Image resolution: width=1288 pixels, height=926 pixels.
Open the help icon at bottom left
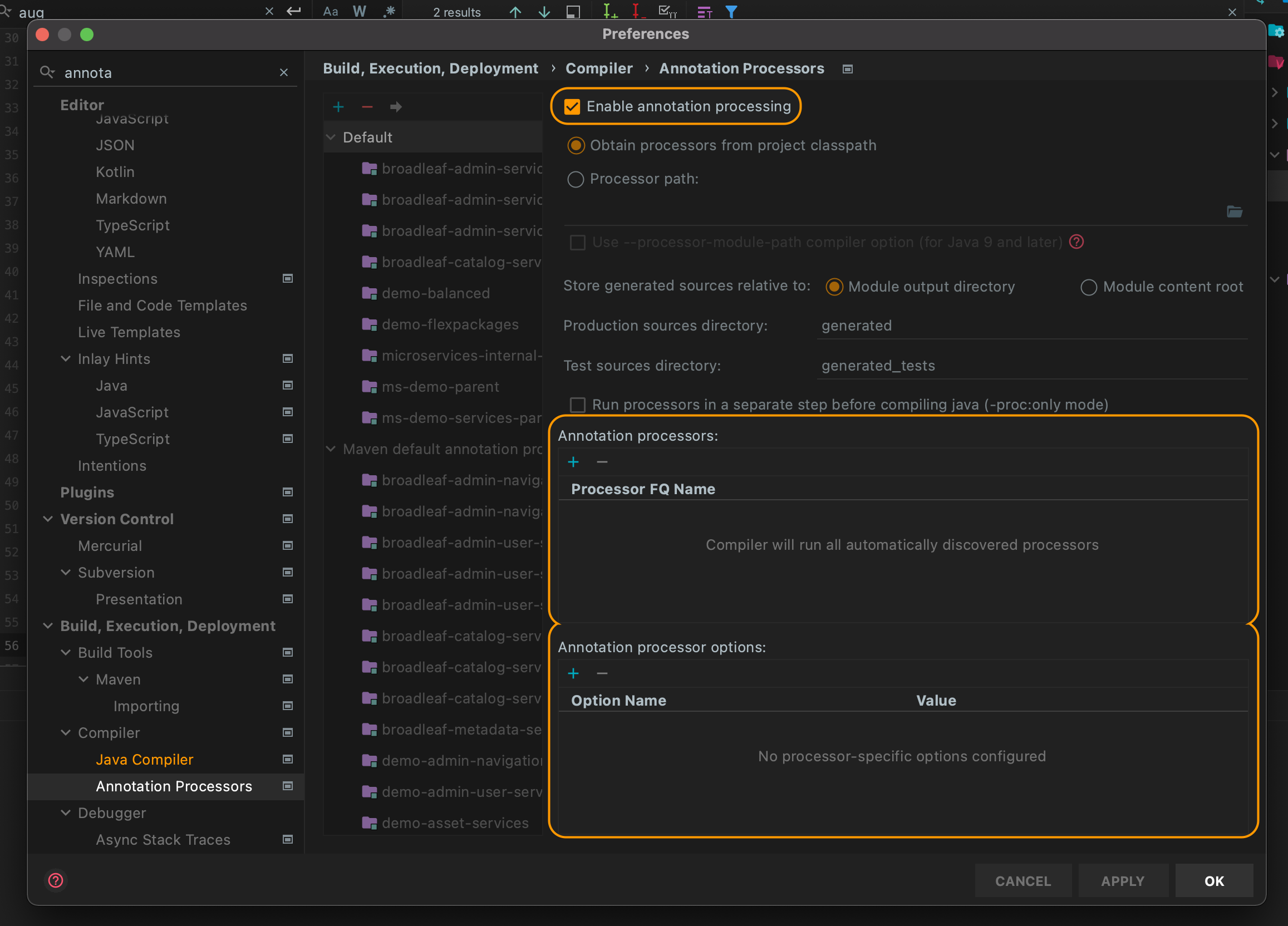pos(56,880)
